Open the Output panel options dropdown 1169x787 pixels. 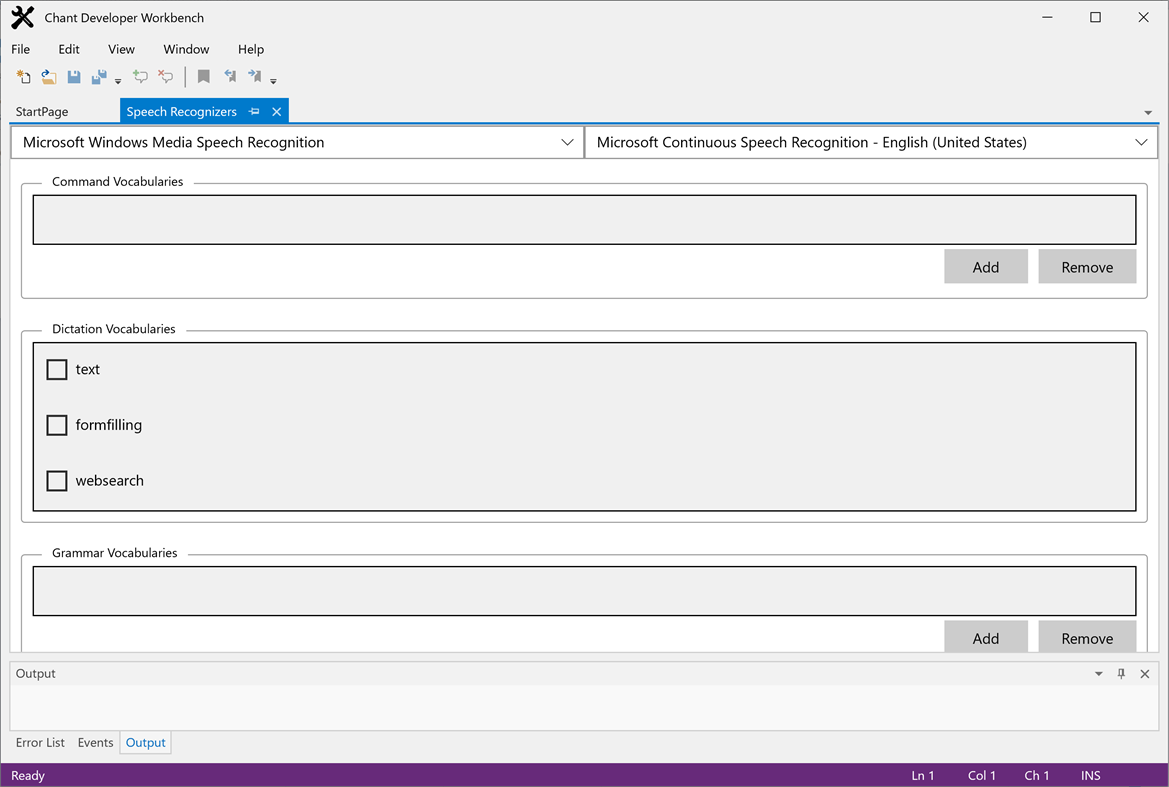pos(1098,673)
